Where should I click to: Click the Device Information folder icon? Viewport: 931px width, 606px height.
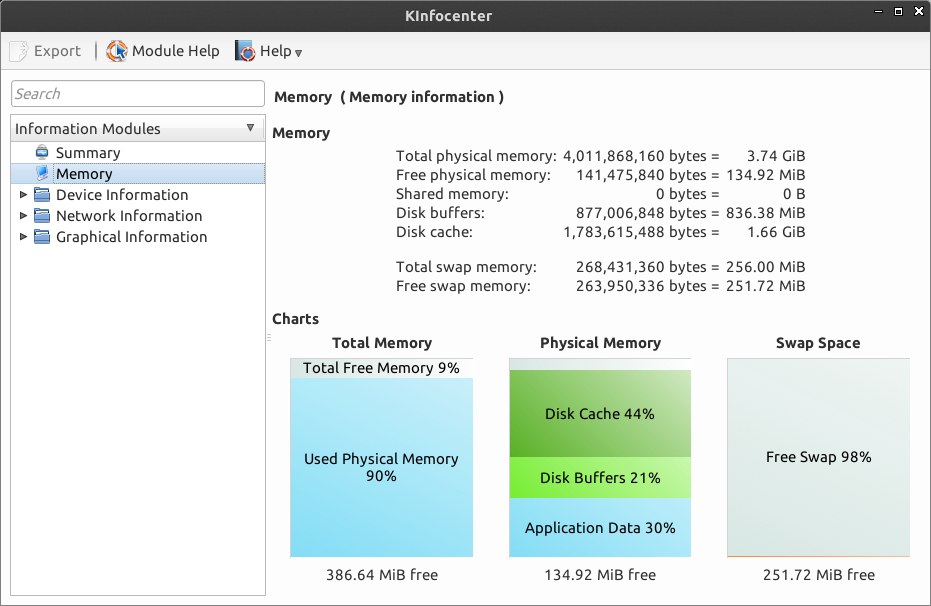tap(42, 195)
